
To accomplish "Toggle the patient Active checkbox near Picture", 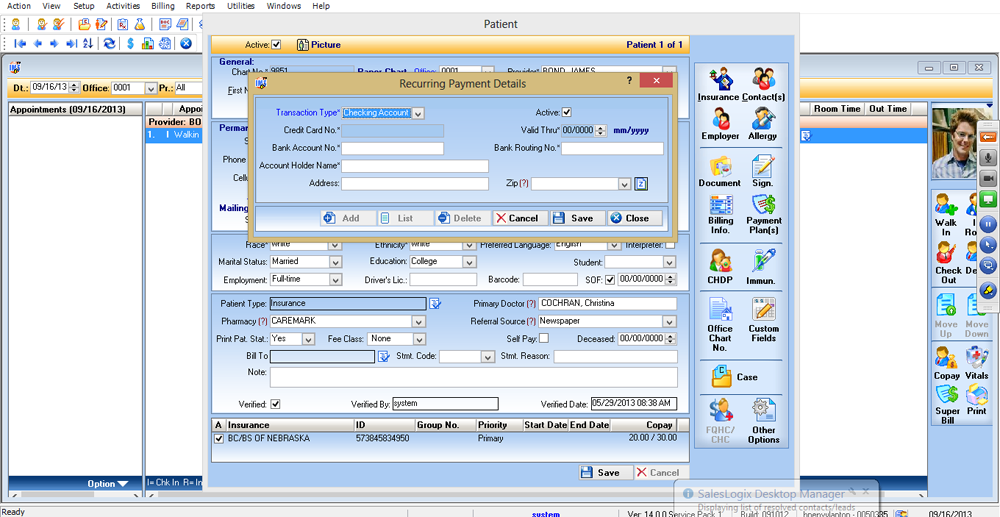I will (x=276, y=45).
